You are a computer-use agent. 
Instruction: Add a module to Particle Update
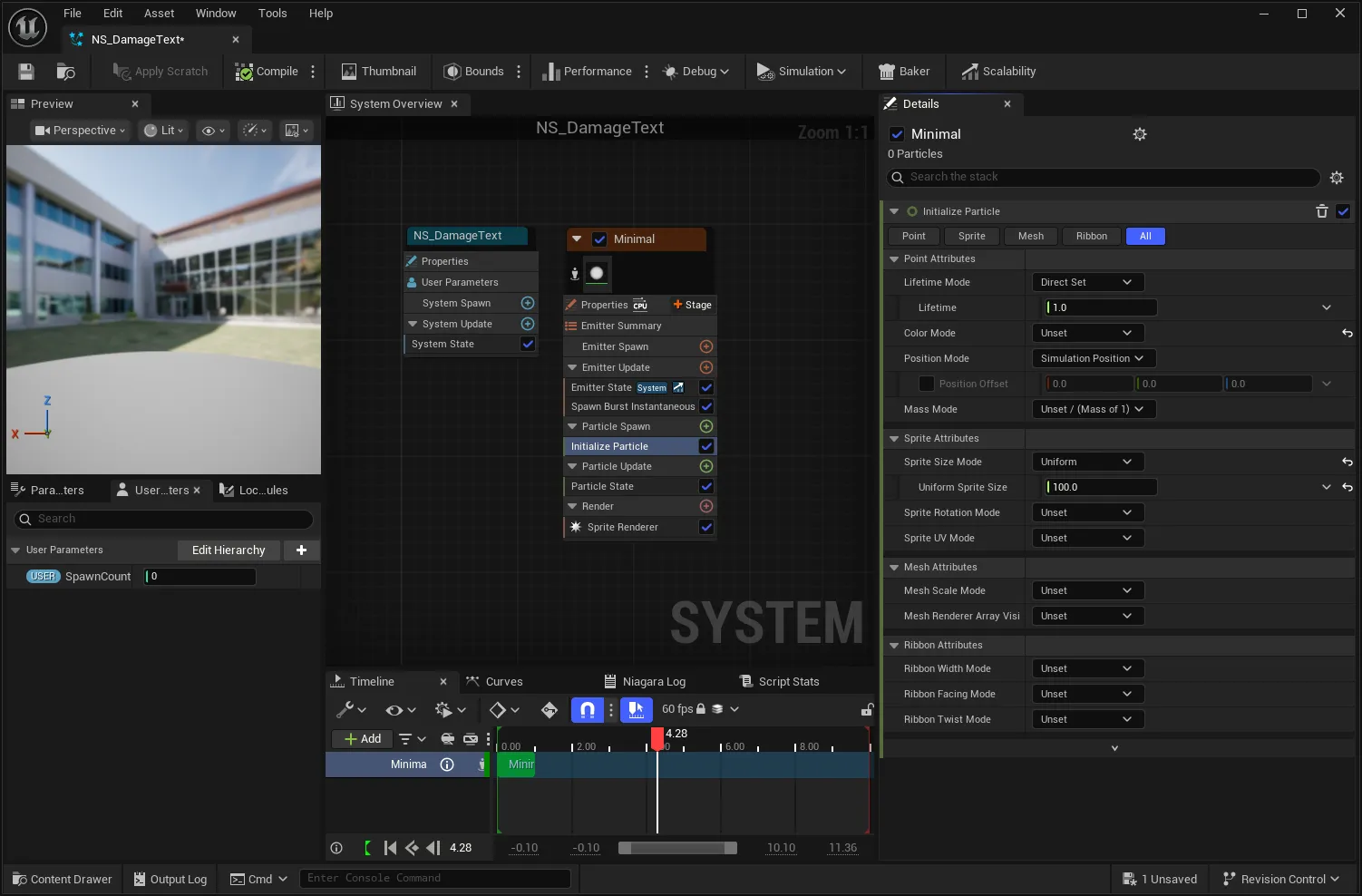point(706,466)
